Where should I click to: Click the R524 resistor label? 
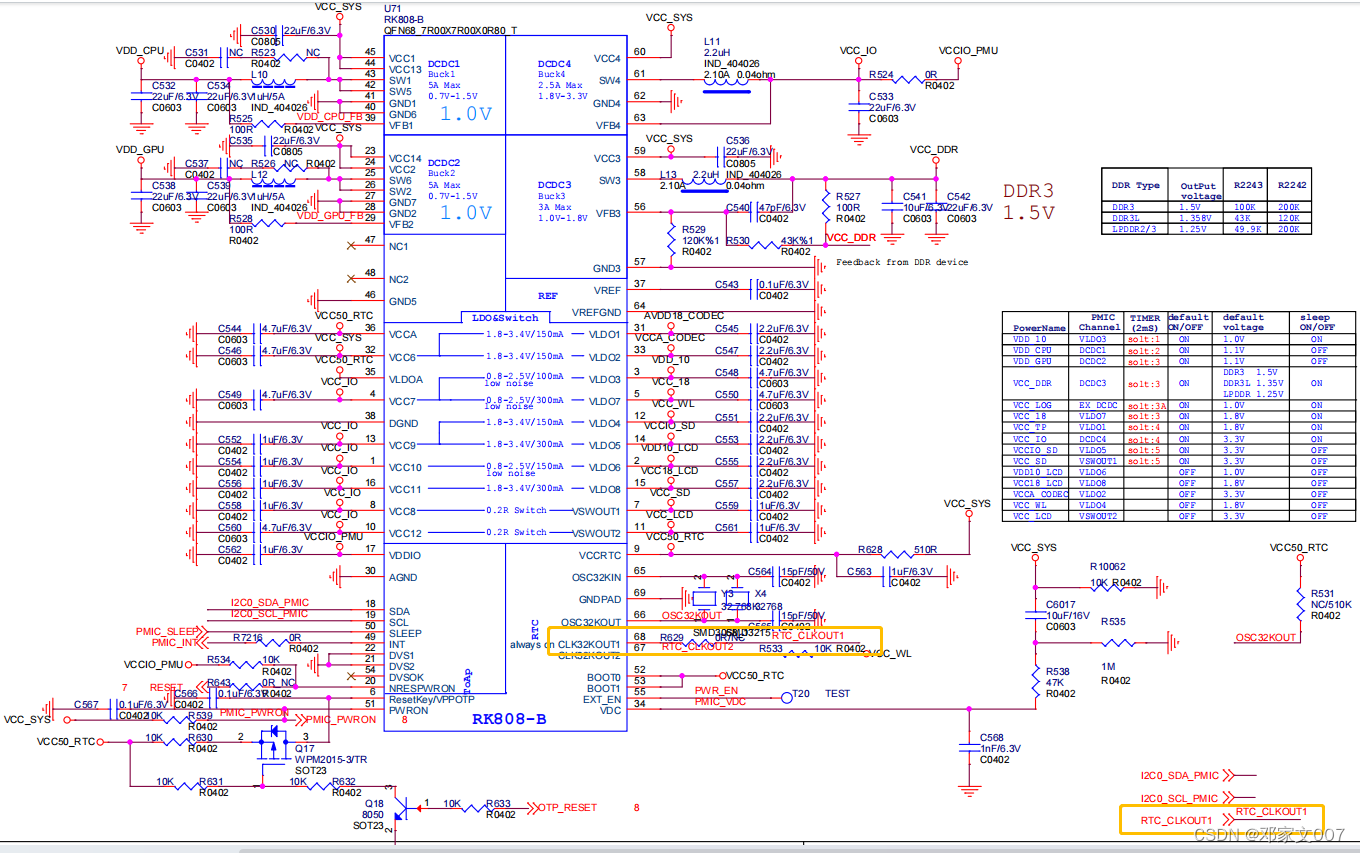(881, 75)
